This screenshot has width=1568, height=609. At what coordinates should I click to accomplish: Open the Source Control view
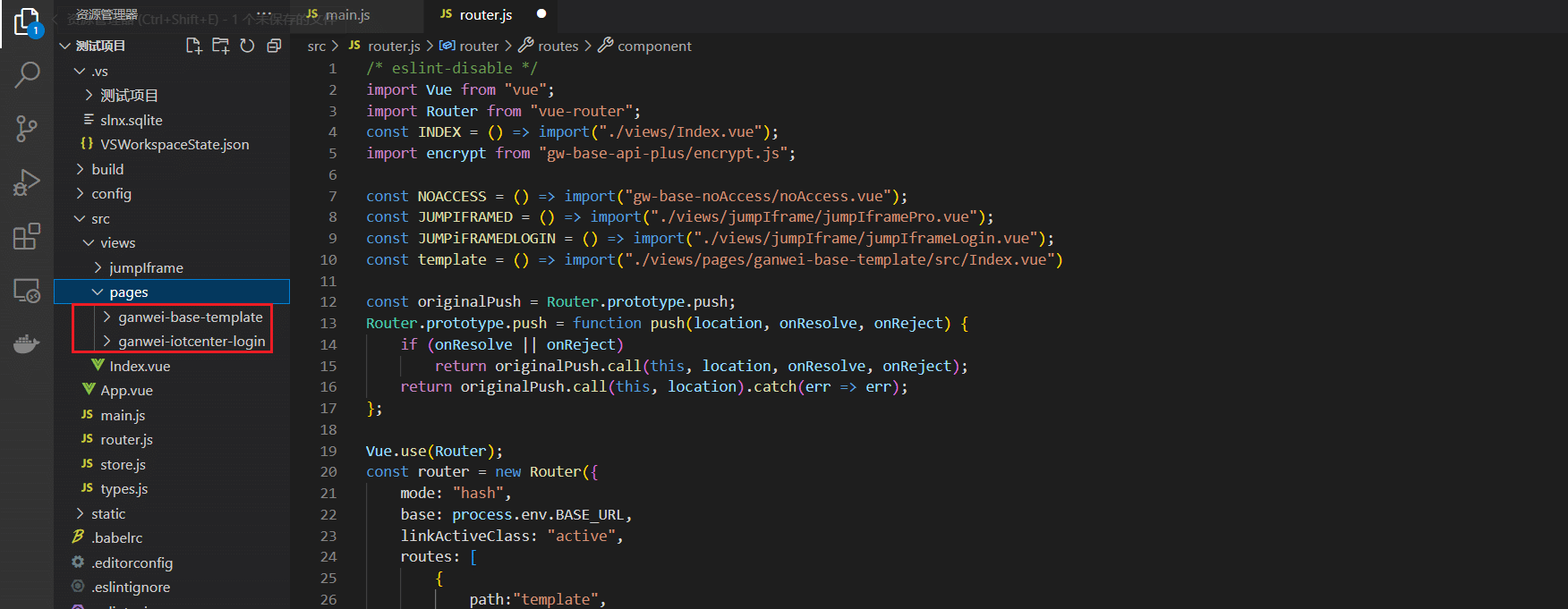pyautogui.click(x=27, y=129)
